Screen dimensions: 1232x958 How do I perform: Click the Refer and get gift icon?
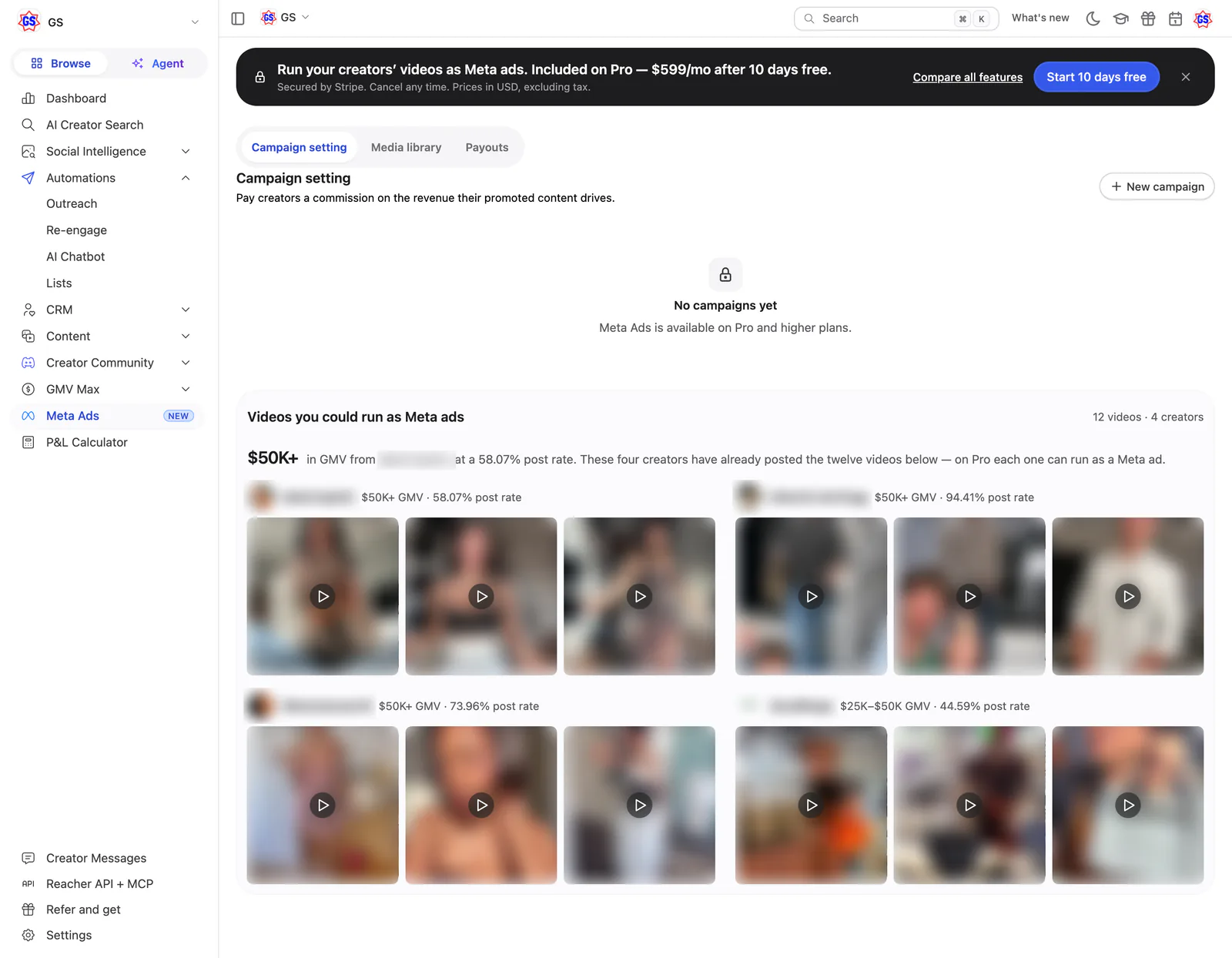(x=28, y=909)
